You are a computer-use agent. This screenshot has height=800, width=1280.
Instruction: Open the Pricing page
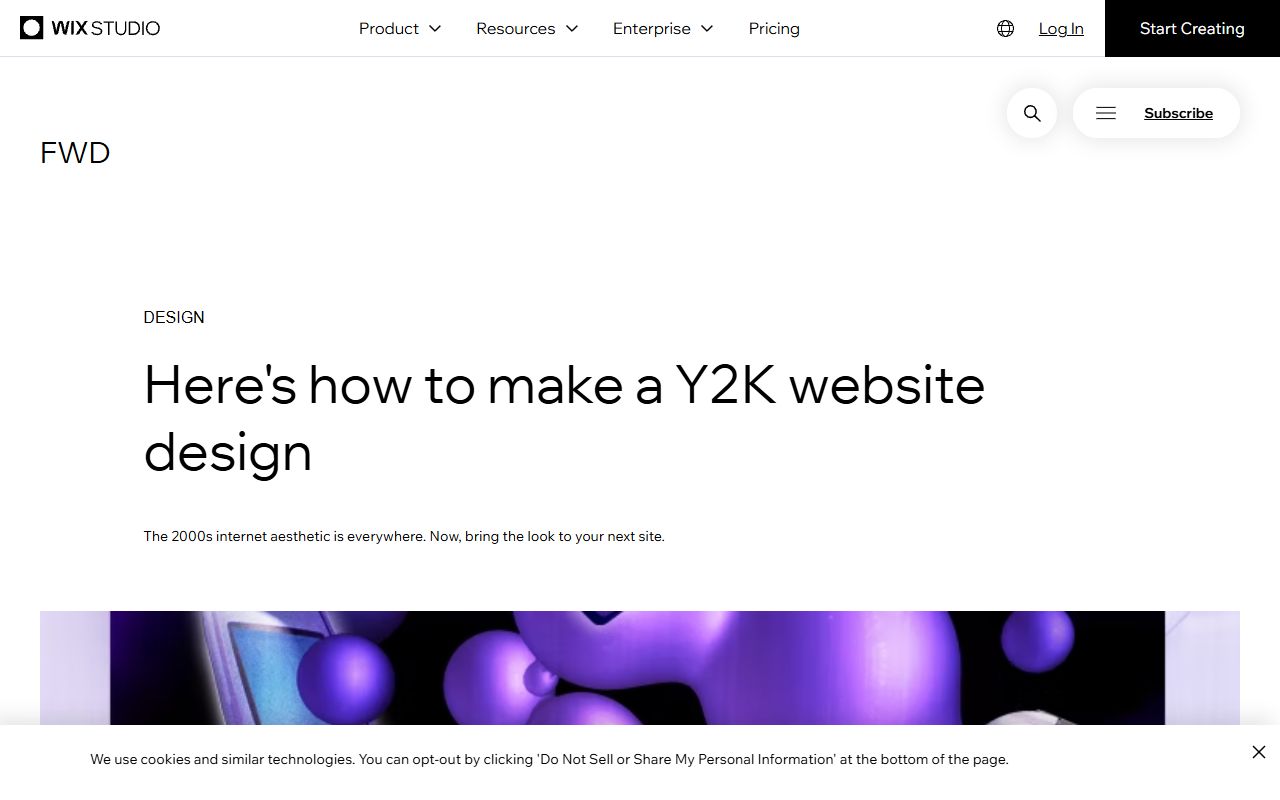[774, 28]
